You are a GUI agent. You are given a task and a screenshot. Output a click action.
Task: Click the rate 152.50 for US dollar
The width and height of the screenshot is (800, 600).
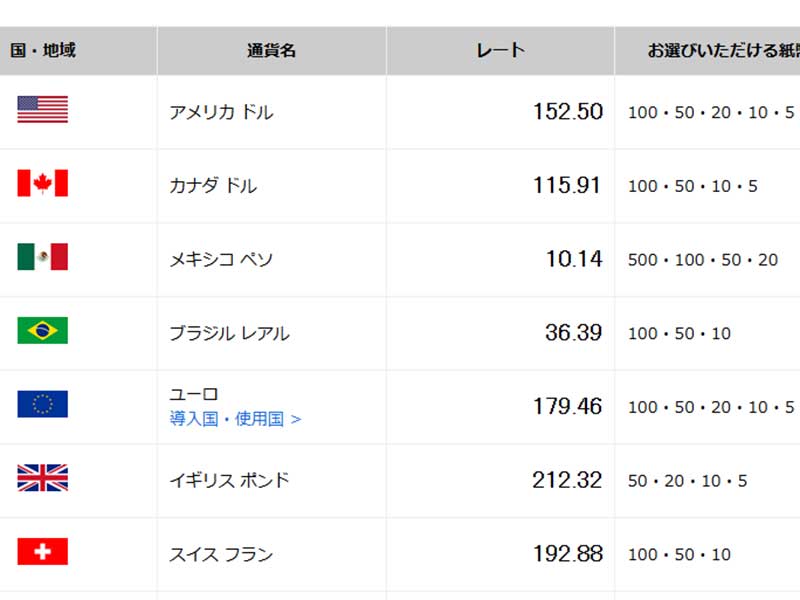click(568, 112)
